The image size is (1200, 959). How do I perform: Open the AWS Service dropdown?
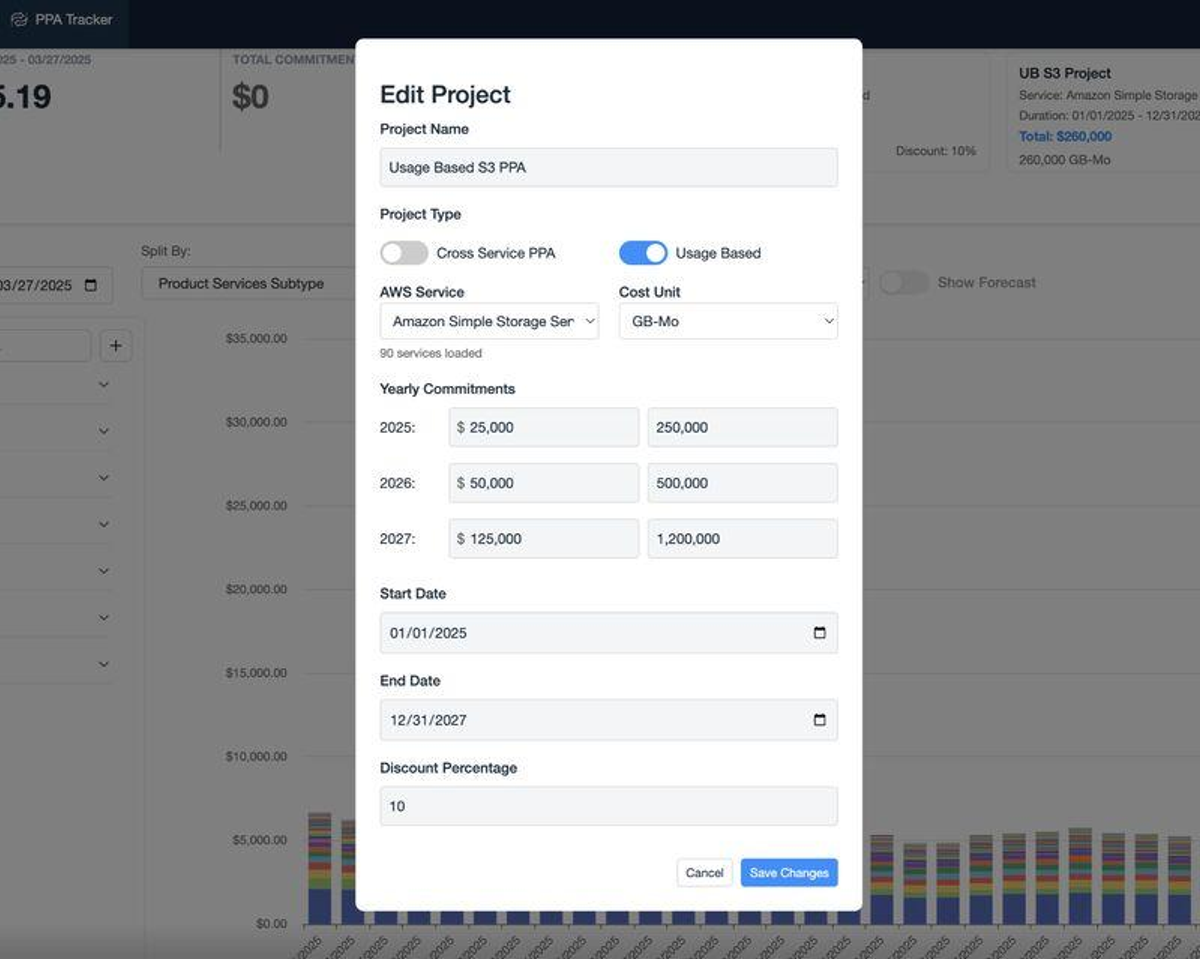[x=489, y=322]
